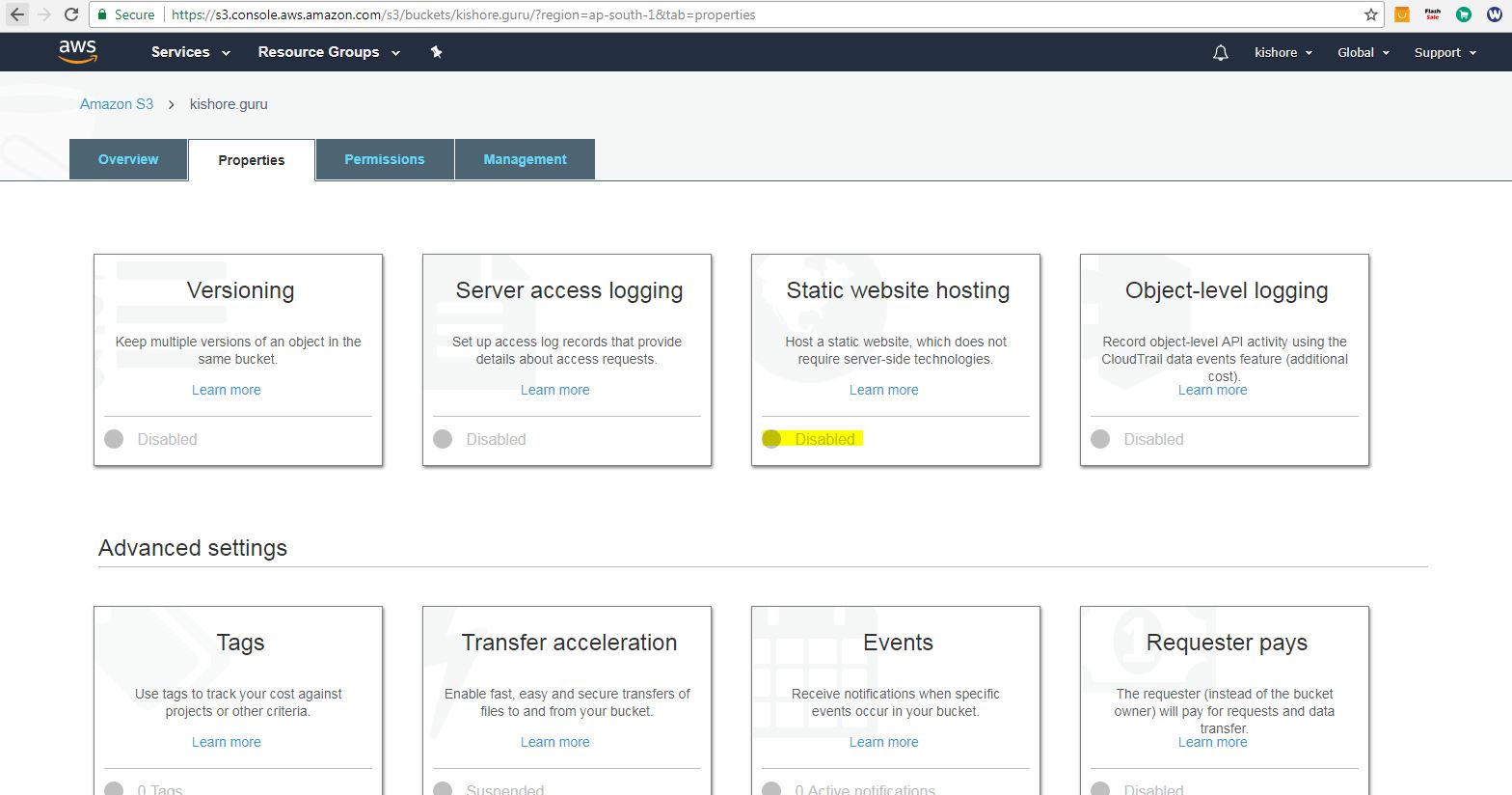Click the green shopping cart extension icon
The width and height of the screenshot is (1512, 795).
click(x=1463, y=14)
